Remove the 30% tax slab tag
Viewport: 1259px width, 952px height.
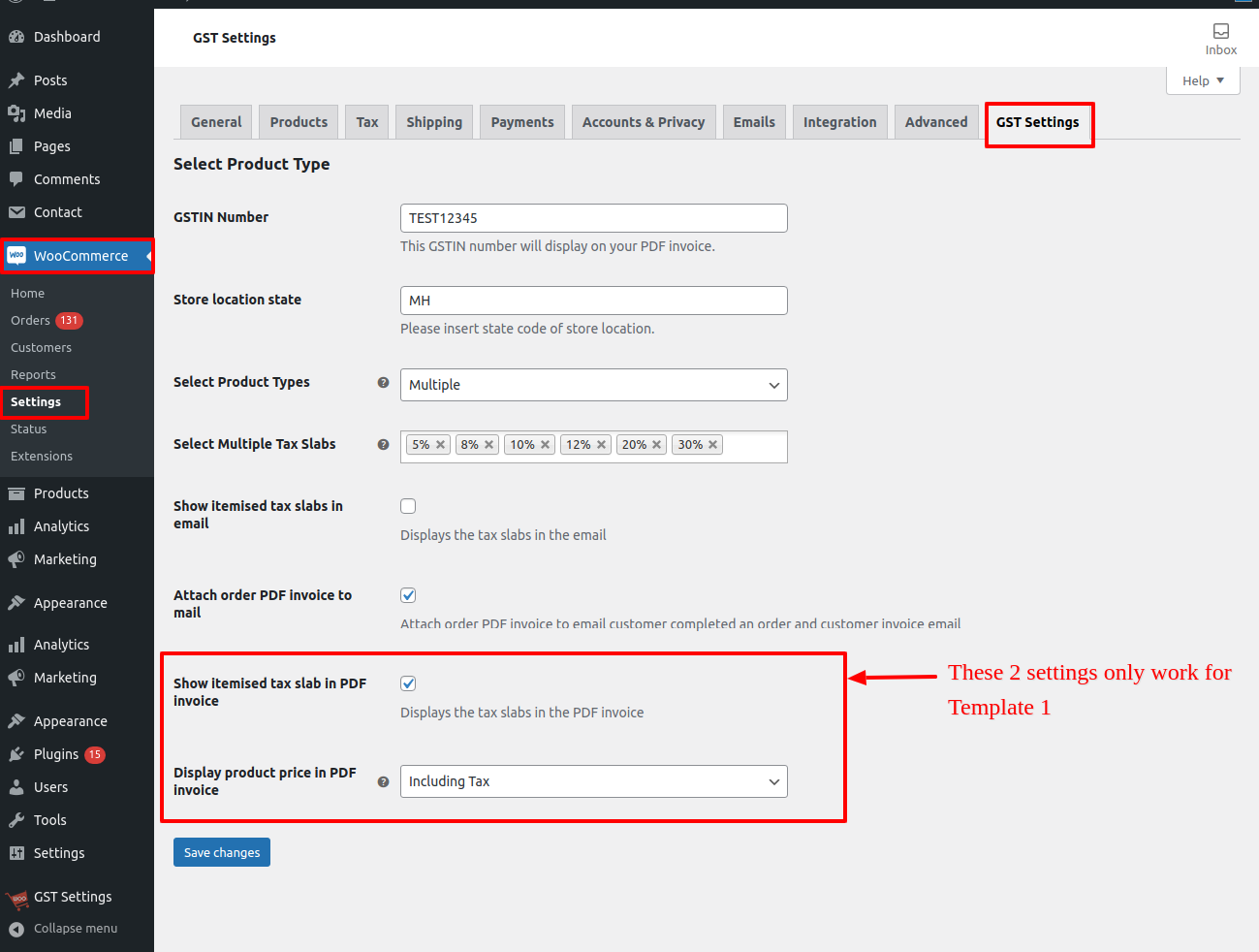click(x=713, y=445)
